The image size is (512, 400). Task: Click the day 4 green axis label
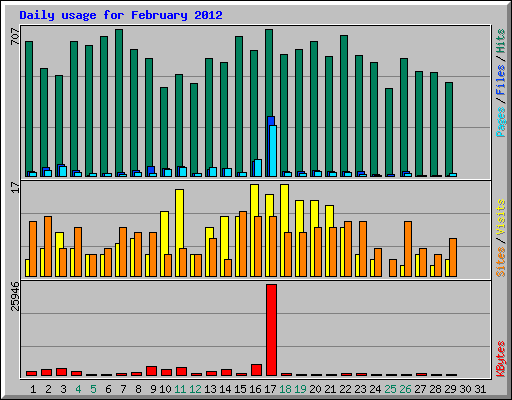point(78,389)
